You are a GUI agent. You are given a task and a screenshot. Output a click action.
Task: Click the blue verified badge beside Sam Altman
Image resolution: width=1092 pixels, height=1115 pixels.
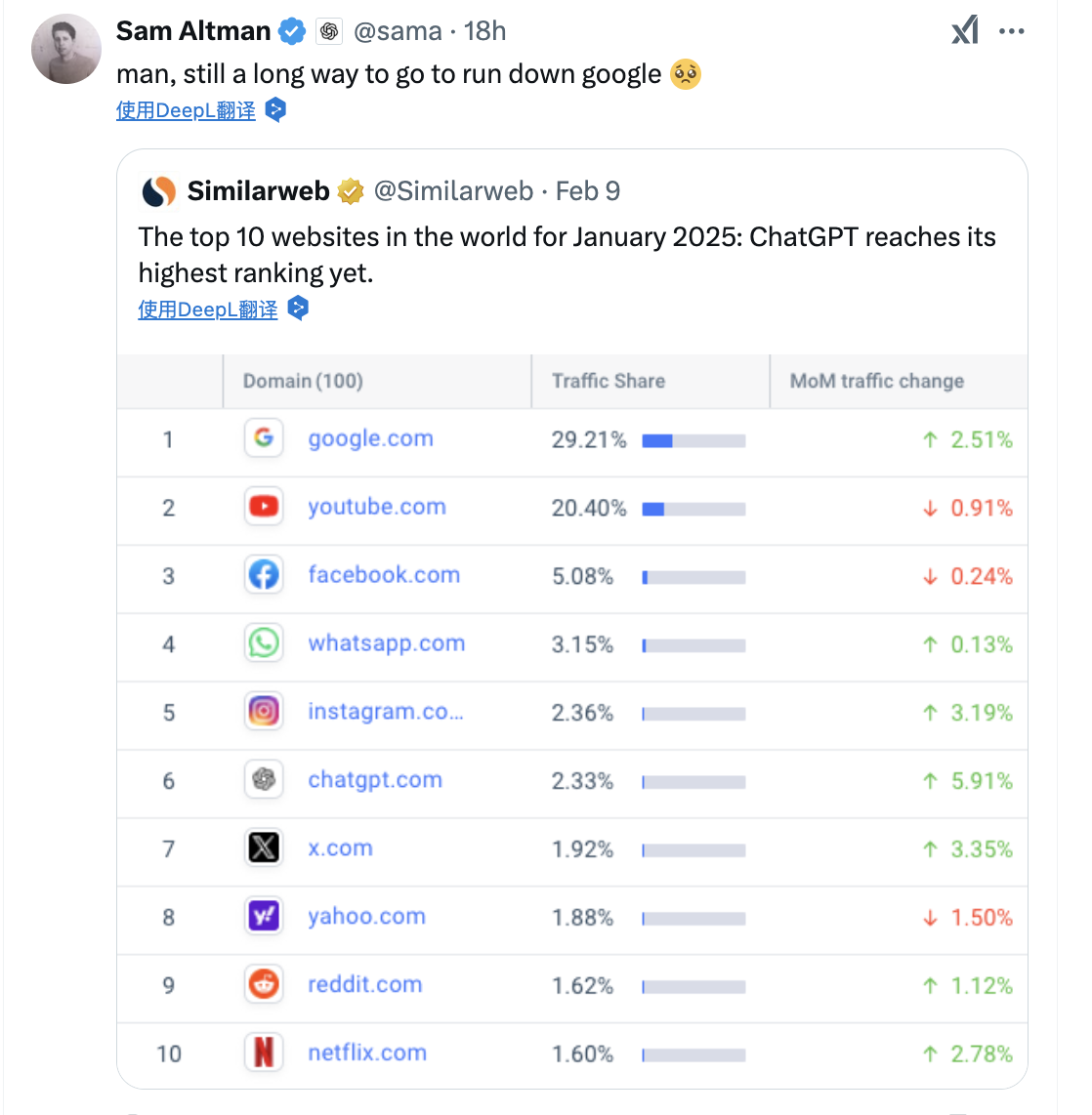pyautogui.click(x=292, y=32)
